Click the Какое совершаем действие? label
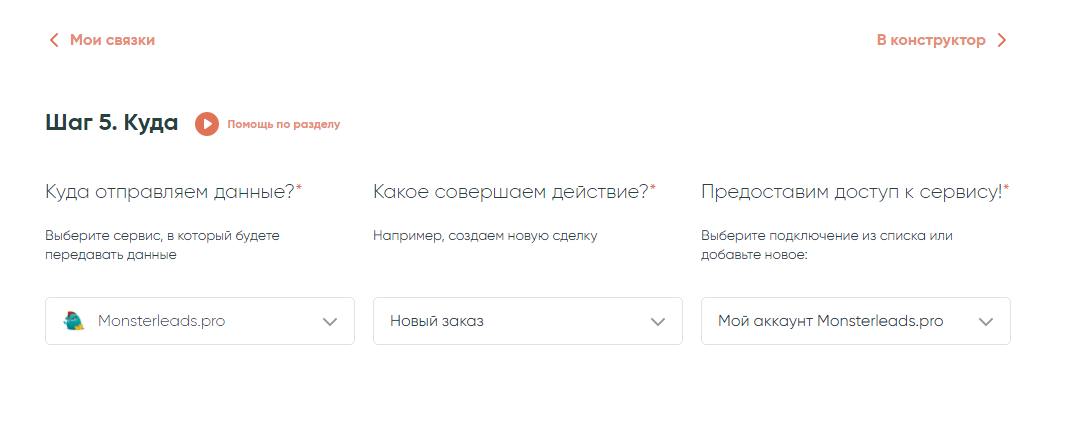The height and width of the screenshot is (425, 1089). pos(511,191)
